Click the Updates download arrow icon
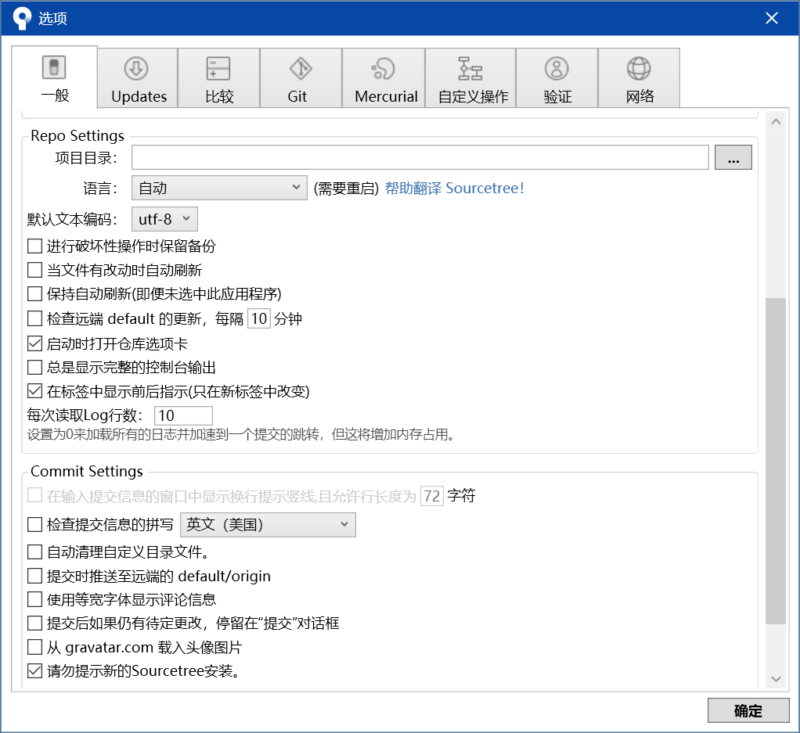 [x=136, y=68]
